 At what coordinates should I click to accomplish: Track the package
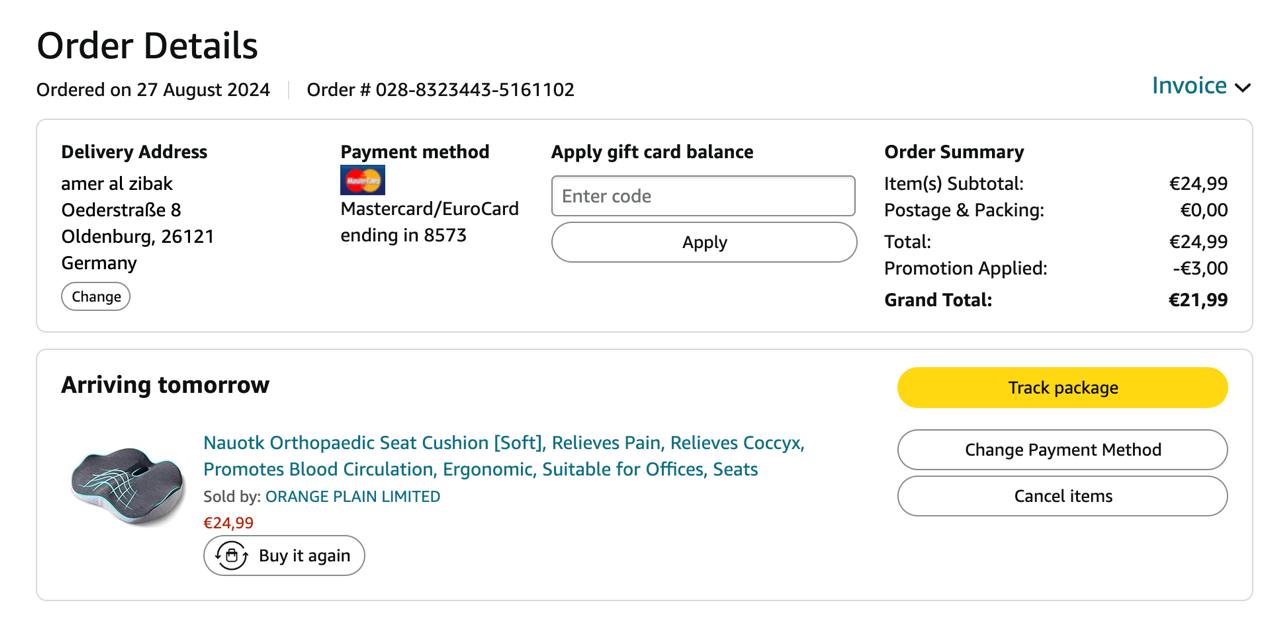click(x=1062, y=388)
